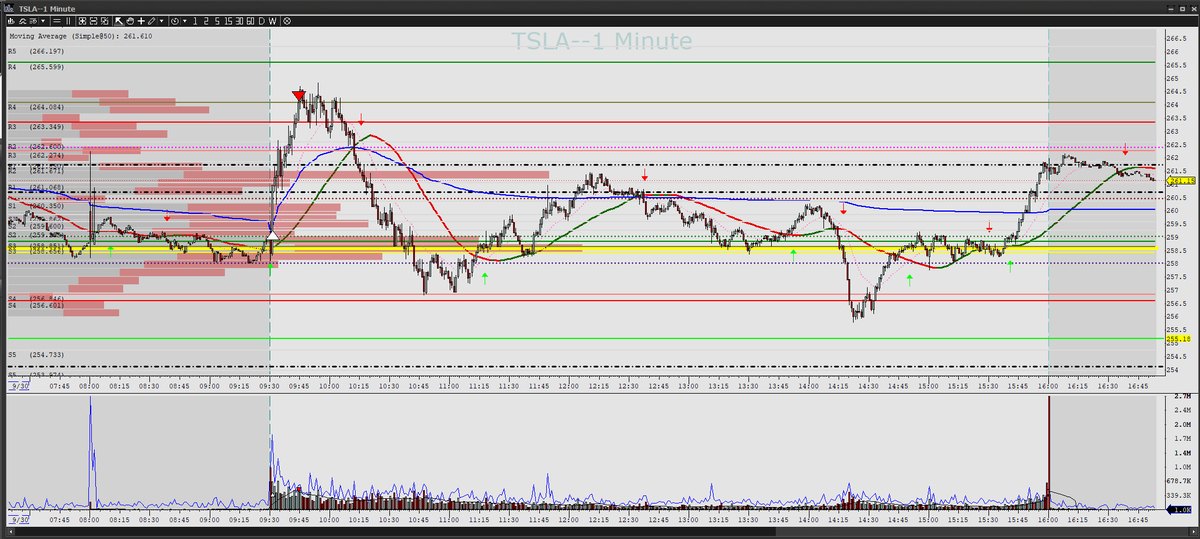Select the horizontal lines tool icon
This screenshot has height=539, width=1200.
(x=57, y=21)
